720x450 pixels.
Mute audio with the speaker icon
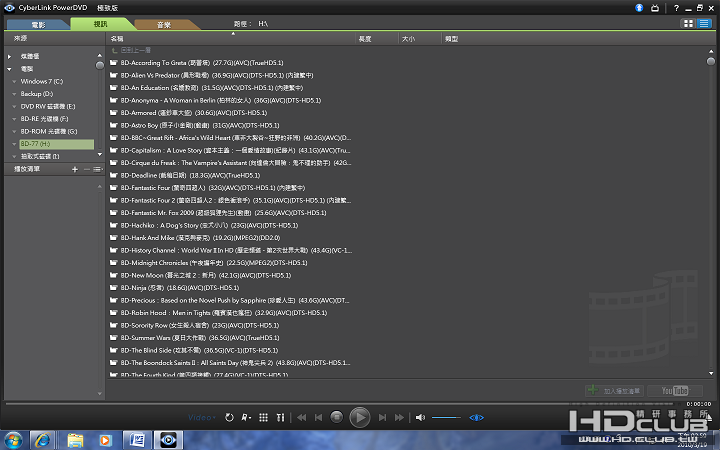pos(420,417)
